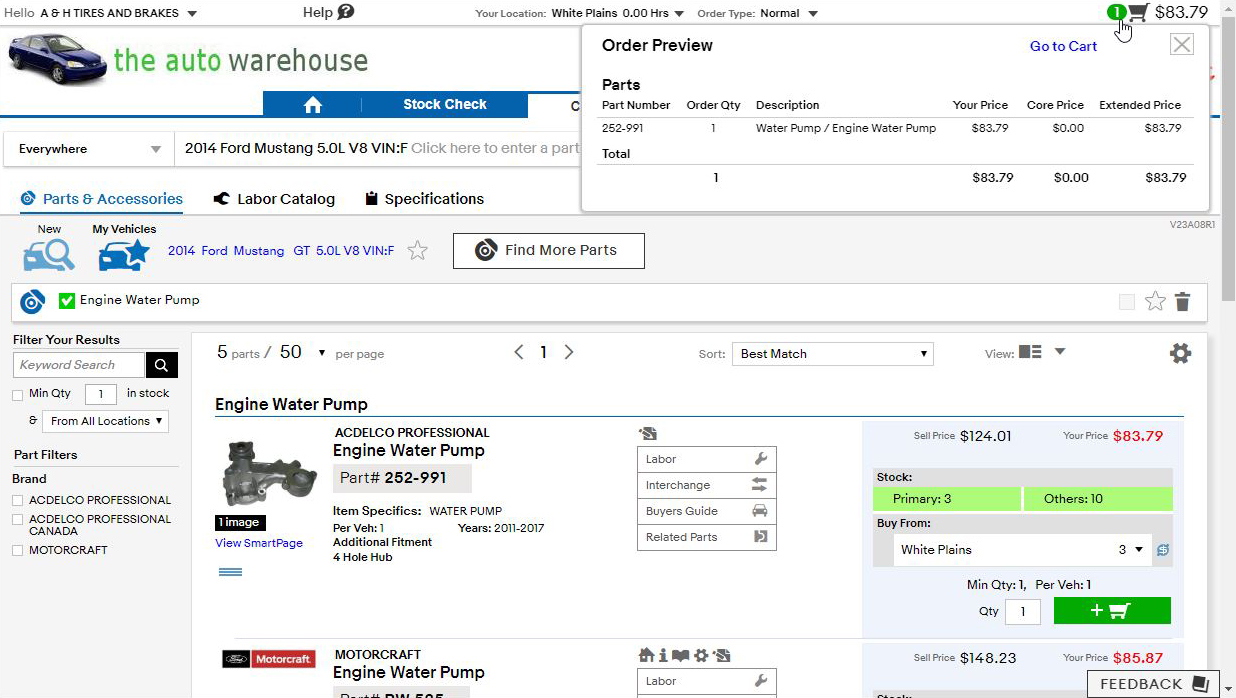This screenshot has height=698, width=1236.
Task: Open the Labor button for ACDelco pump
Action: [x=706, y=459]
